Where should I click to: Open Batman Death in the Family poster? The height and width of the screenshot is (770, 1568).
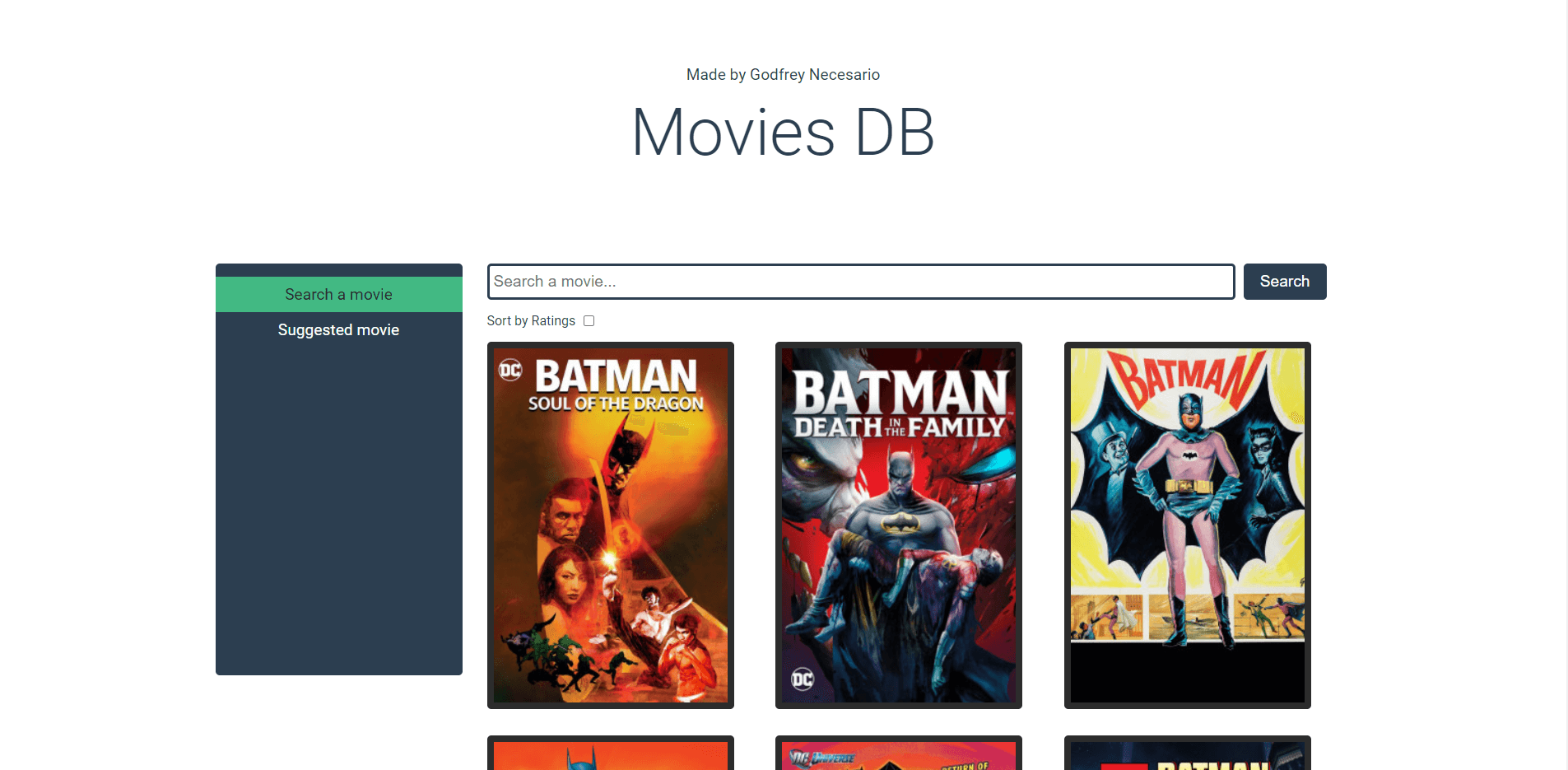[x=899, y=525]
